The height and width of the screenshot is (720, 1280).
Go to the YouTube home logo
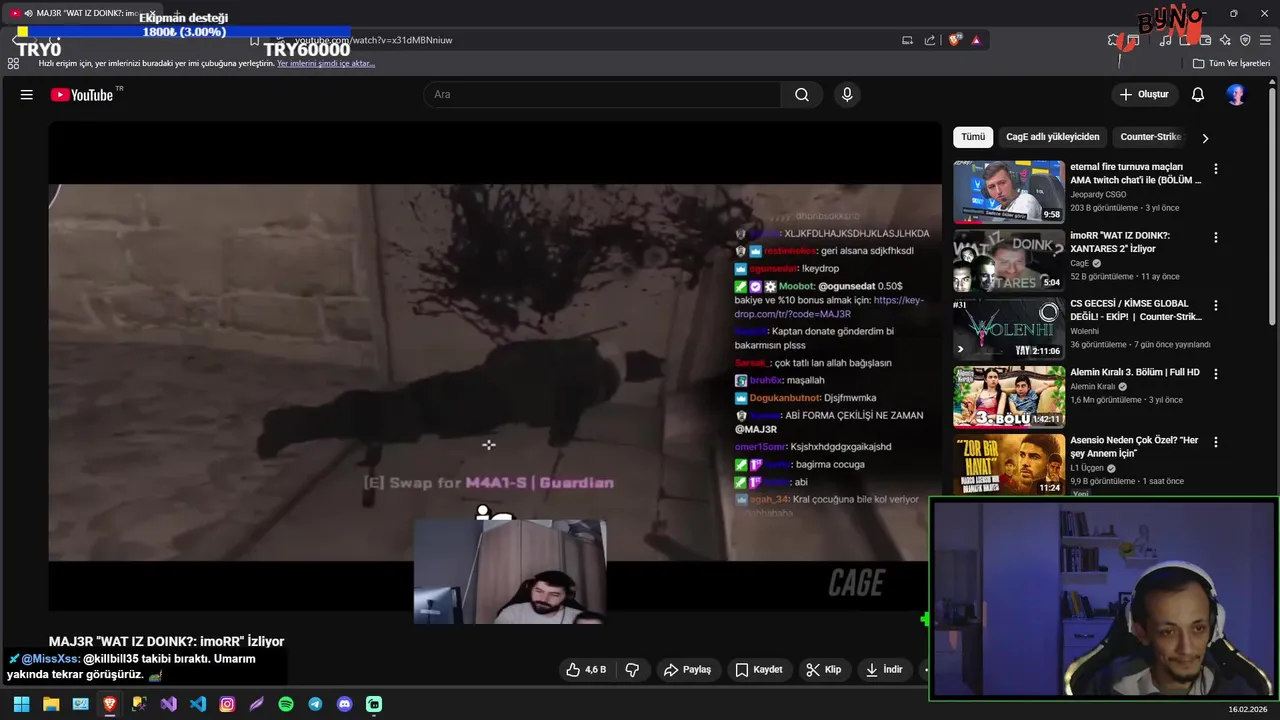click(82, 95)
